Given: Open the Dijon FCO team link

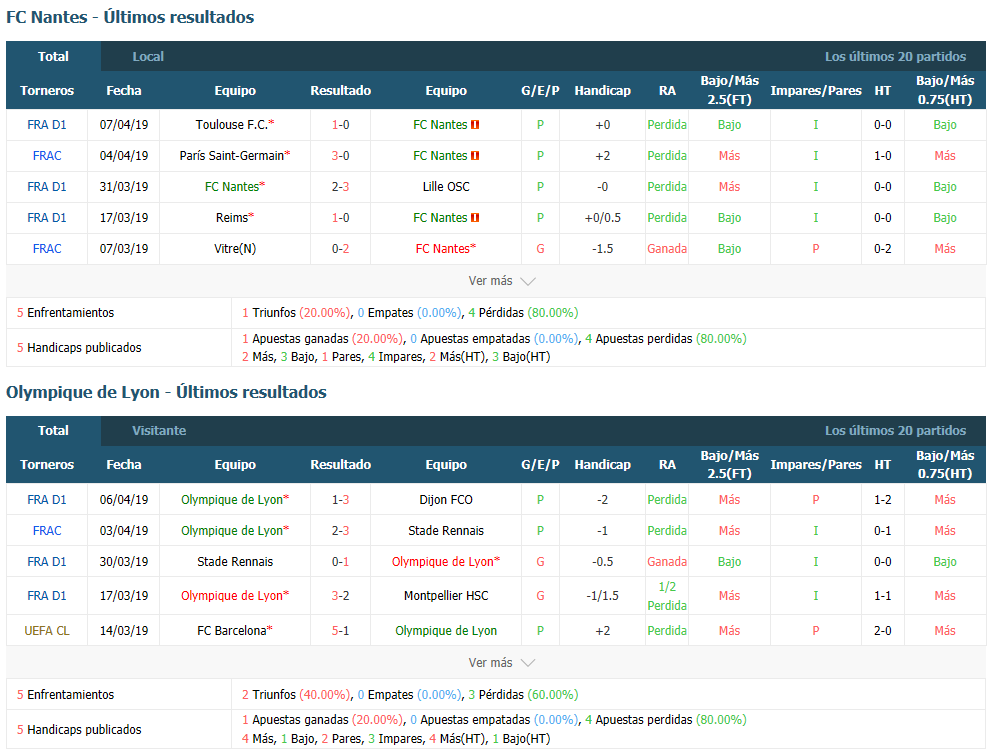Looking at the screenshot, I should (446, 500).
